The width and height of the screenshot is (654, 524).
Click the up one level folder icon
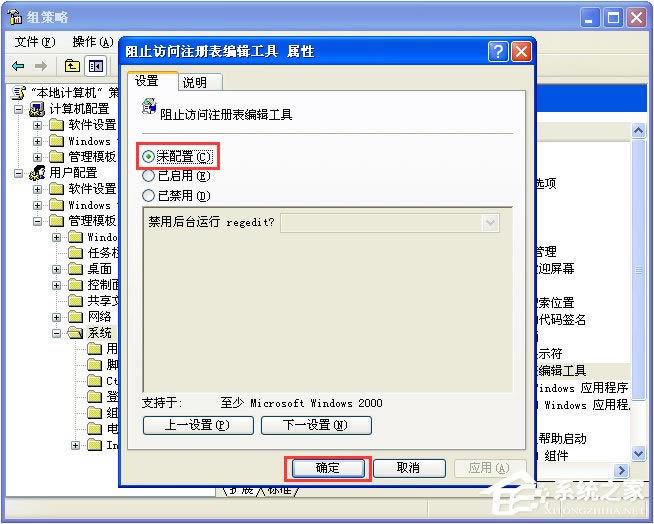(72, 66)
